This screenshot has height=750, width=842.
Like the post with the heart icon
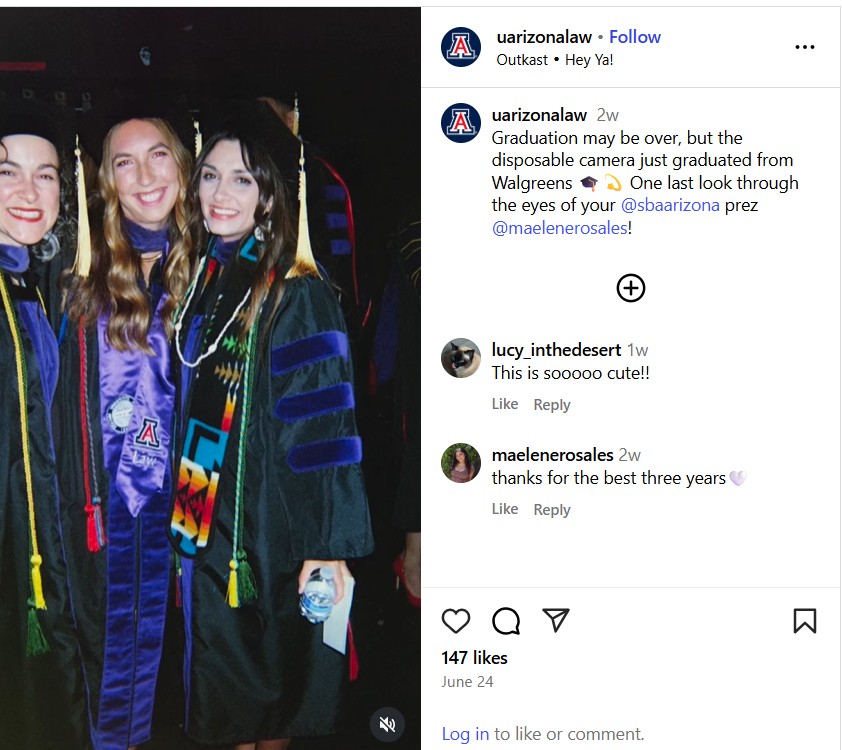[x=456, y=621]
